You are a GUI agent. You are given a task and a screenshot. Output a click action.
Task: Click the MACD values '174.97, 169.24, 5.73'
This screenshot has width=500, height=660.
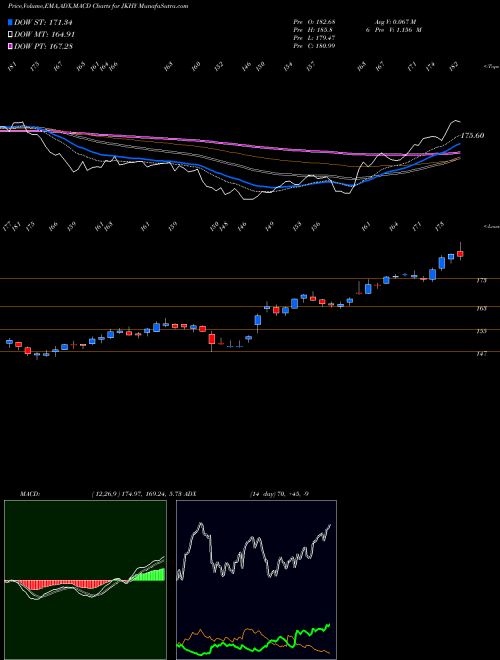[152, 494]
